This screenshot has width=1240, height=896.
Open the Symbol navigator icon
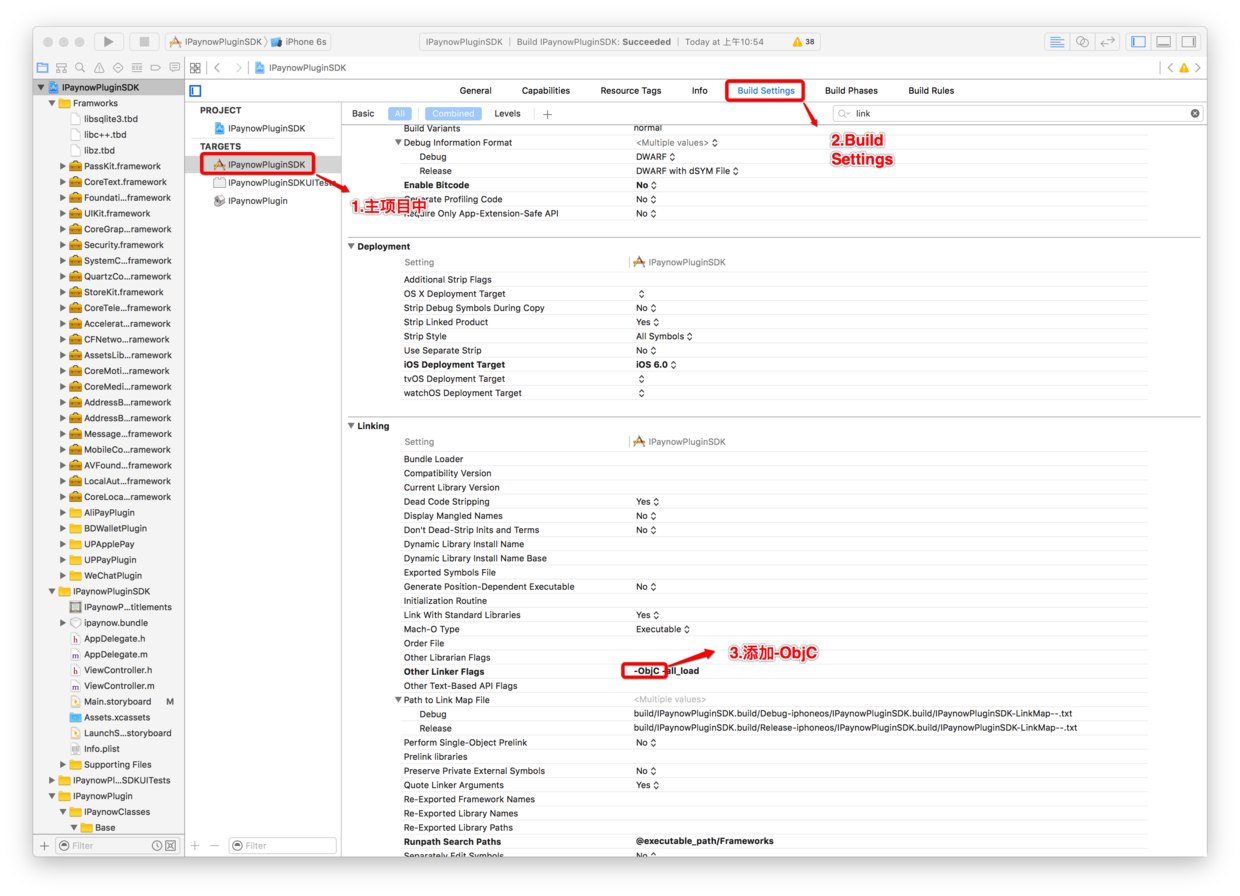pos(61,68)
